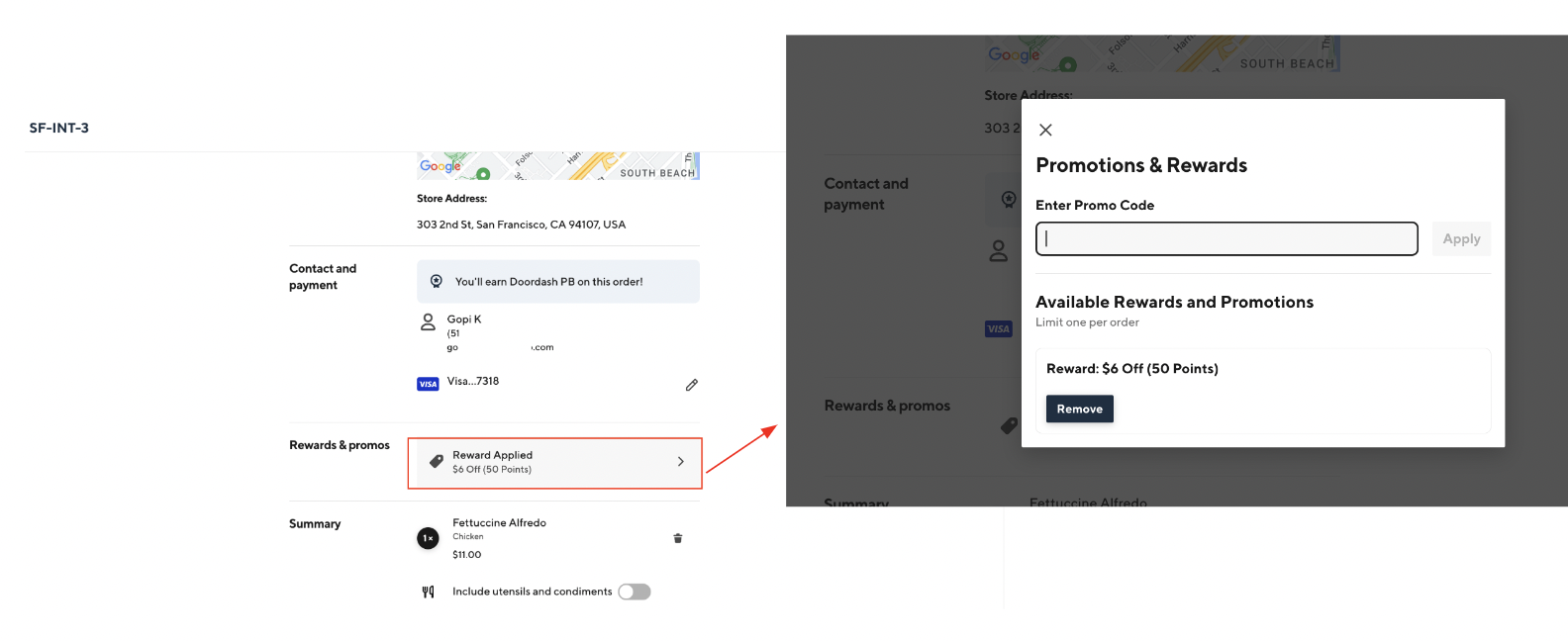Click the utensils fork and knife icon
The width and height of the screenshot is (1568, 641).
(428, 592)
